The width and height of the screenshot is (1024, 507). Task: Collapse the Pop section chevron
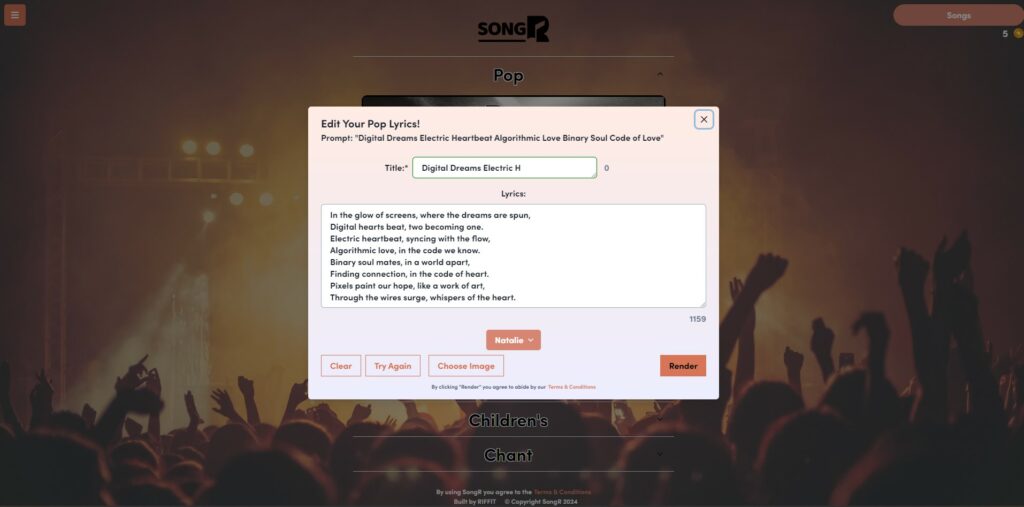[x=660, y=74]
